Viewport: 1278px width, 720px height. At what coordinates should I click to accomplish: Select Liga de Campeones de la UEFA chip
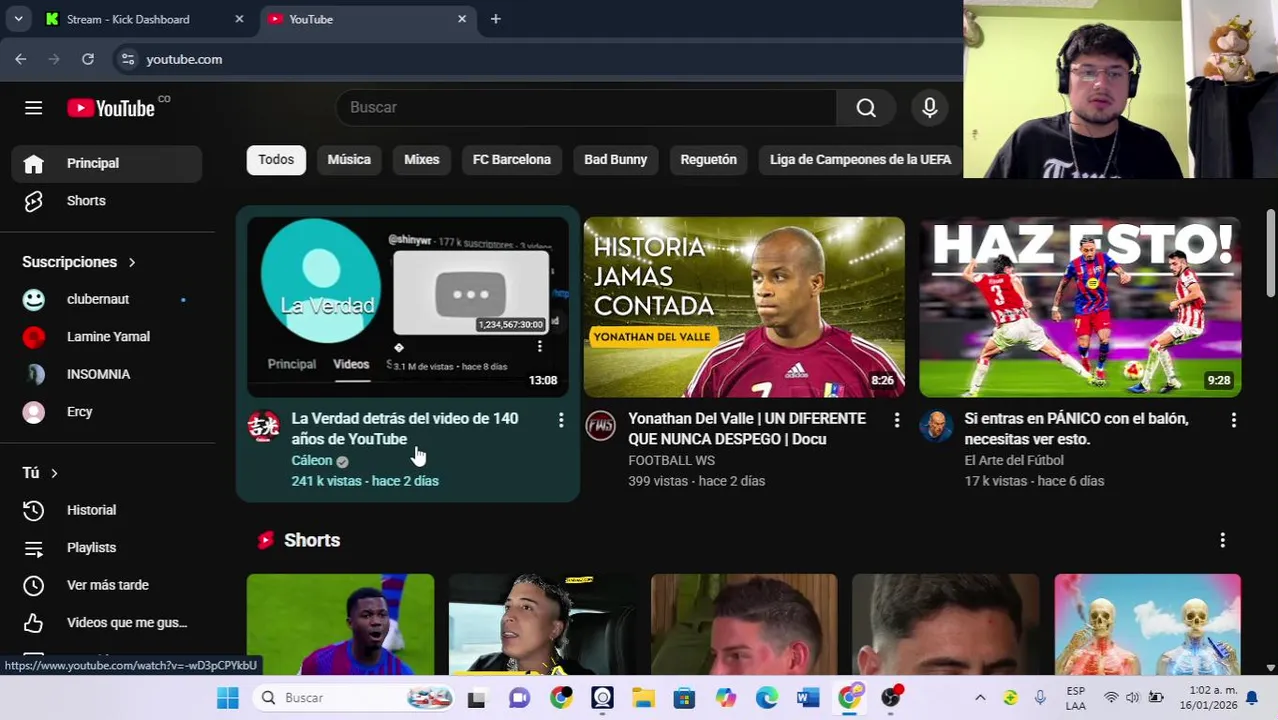(860, 160)
